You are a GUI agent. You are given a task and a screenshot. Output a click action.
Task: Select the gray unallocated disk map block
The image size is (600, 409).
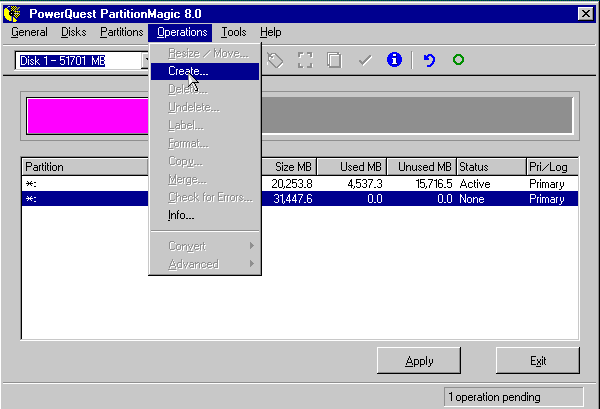pyautogui.click(x=417, y=115)
